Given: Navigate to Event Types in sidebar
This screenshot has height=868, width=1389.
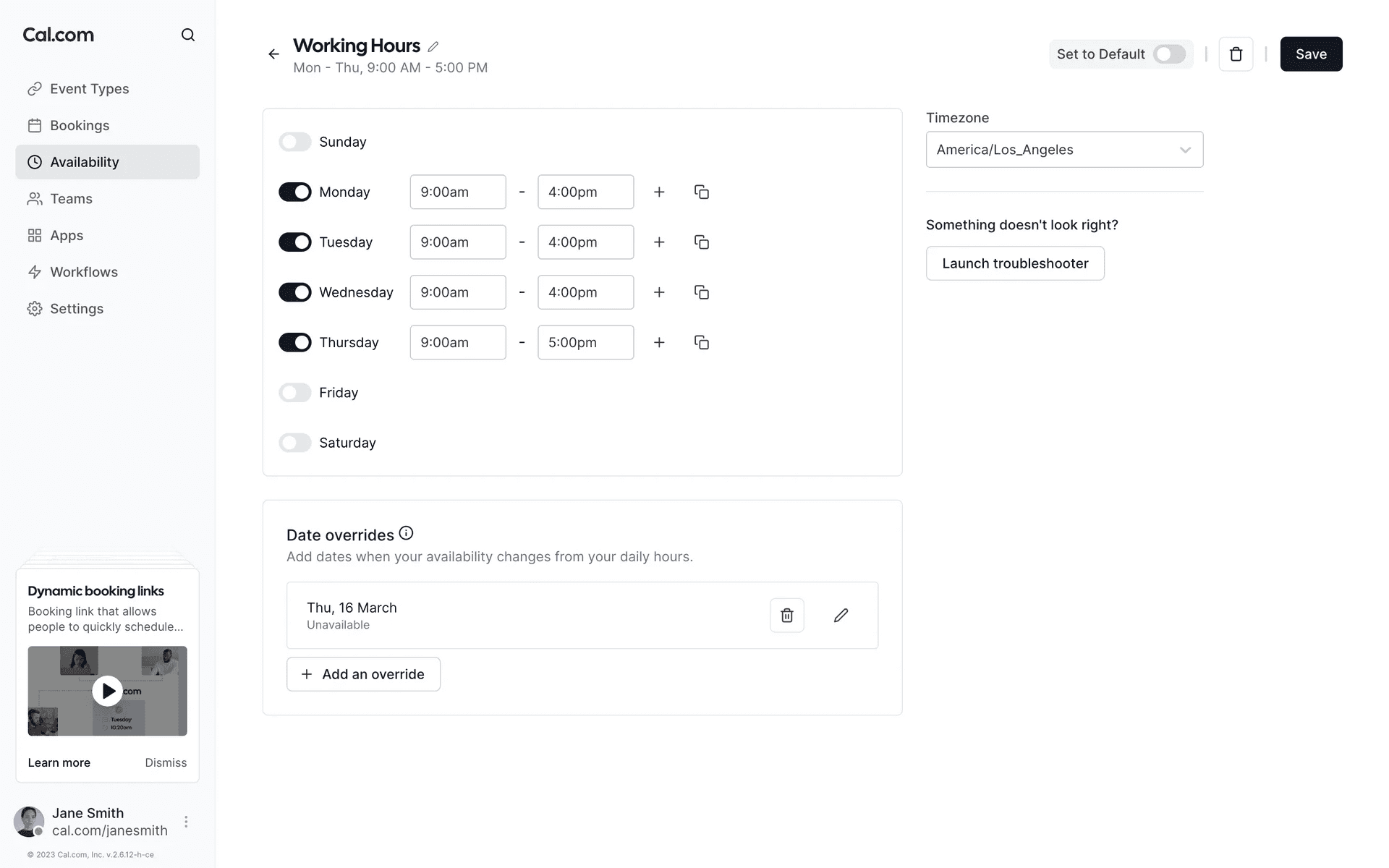Looking at the screenshot, I should coord(89,89).
